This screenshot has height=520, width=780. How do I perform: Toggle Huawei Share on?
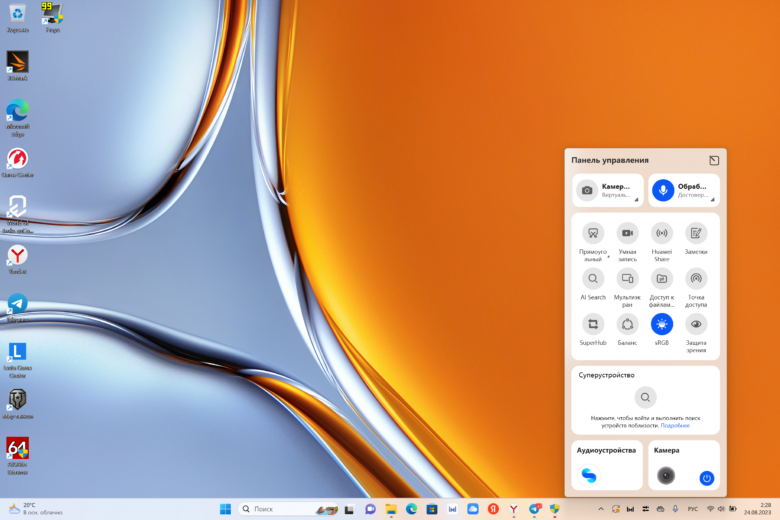662,233
